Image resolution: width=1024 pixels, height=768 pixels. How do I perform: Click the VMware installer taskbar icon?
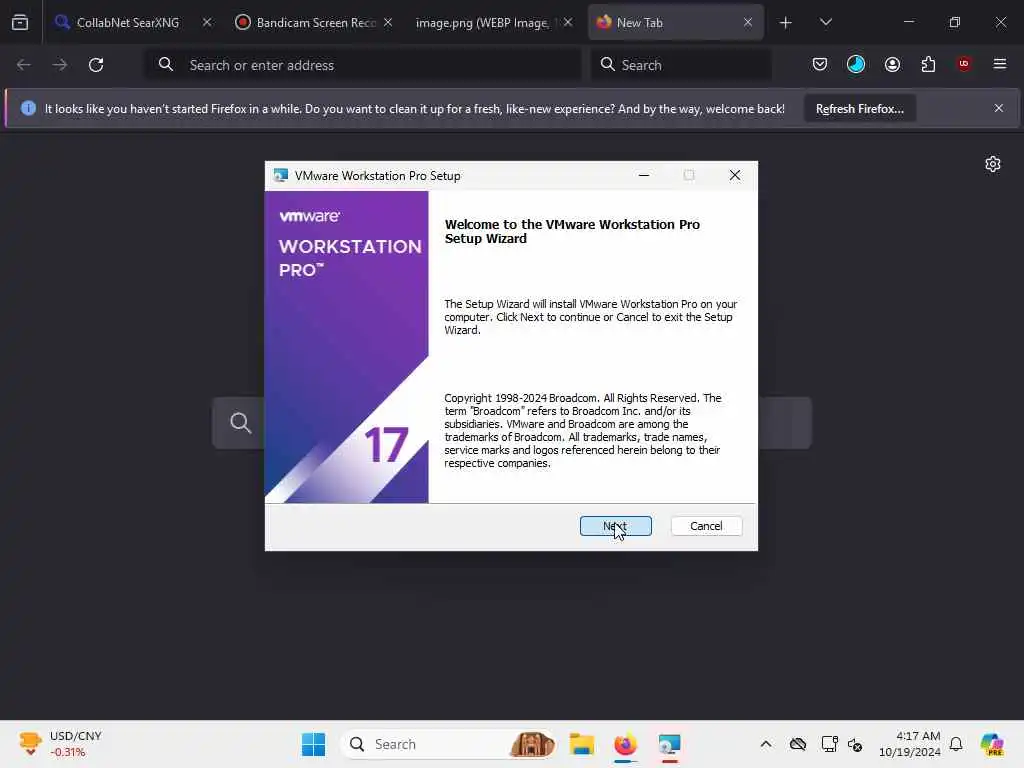pyautogui.click(x=669, y=744)
